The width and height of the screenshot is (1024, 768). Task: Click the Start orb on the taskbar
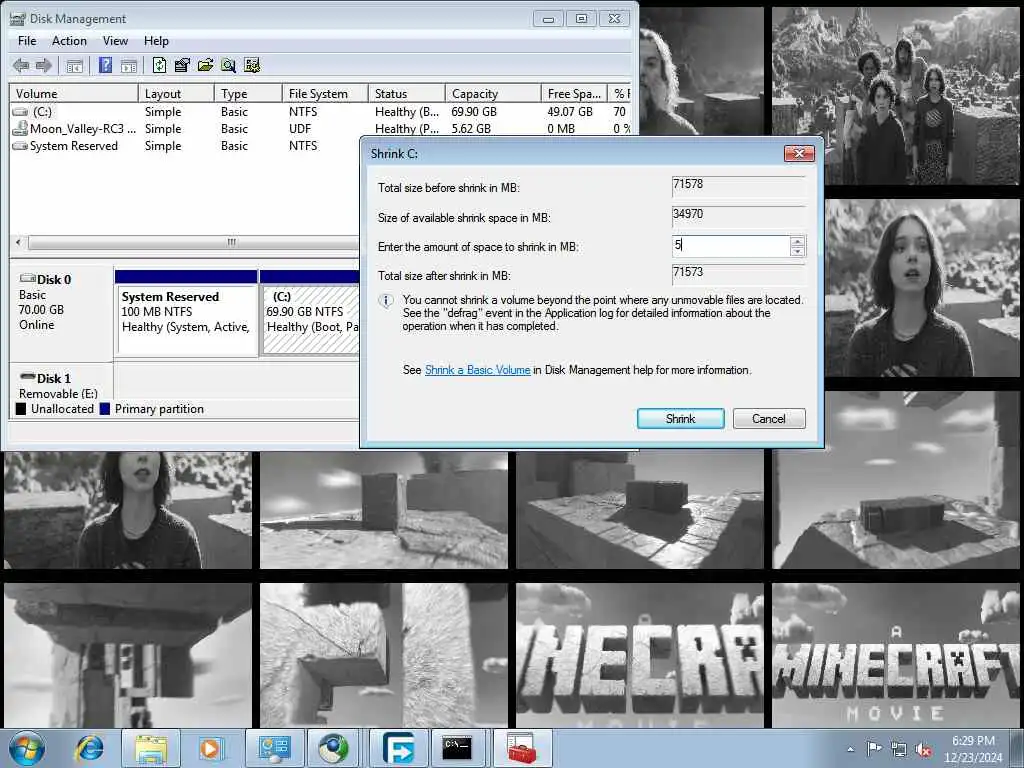tap(27, 748)
